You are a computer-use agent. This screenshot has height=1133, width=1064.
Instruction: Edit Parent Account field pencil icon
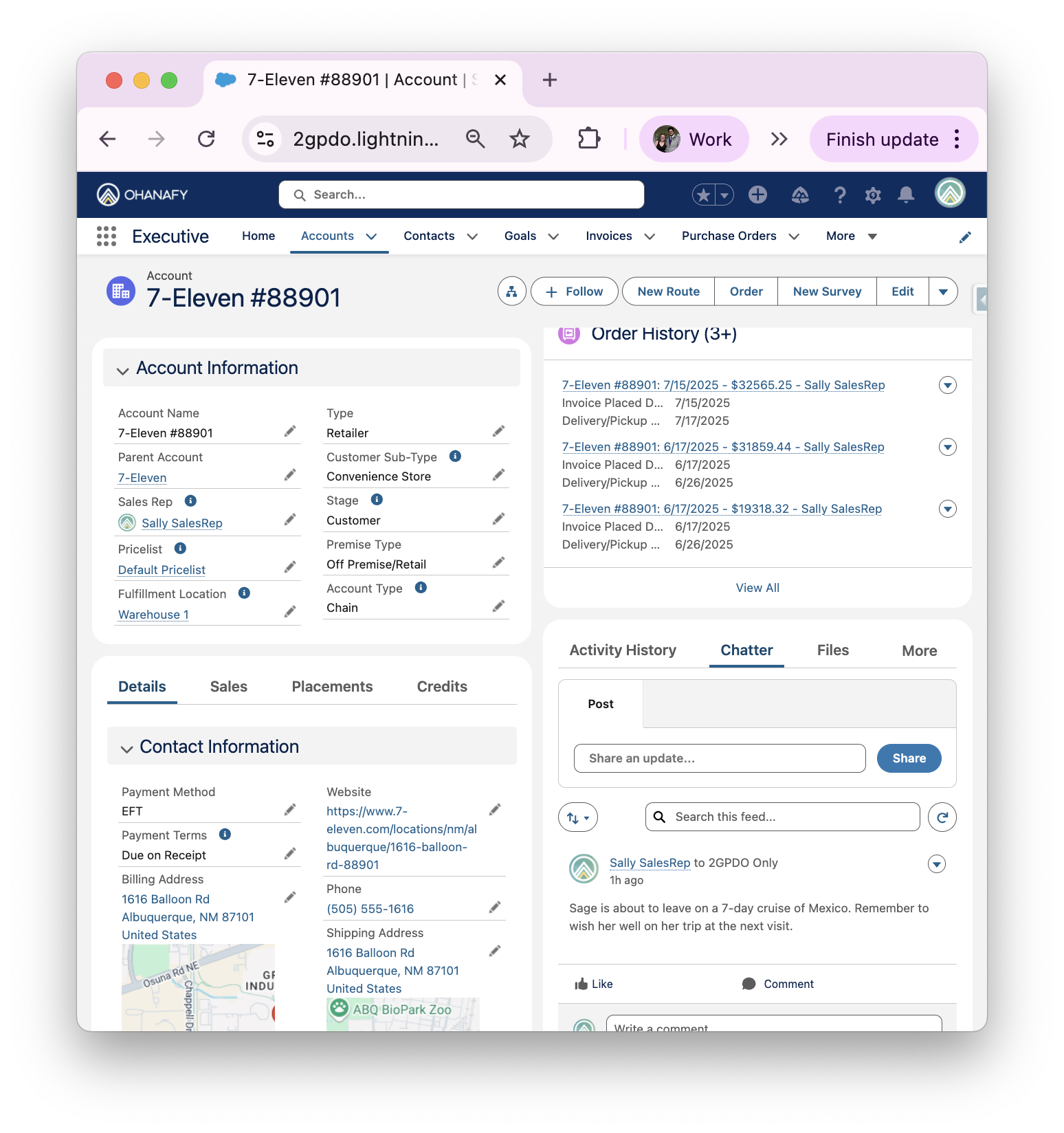pyautogui.click(x=291, y=475)
